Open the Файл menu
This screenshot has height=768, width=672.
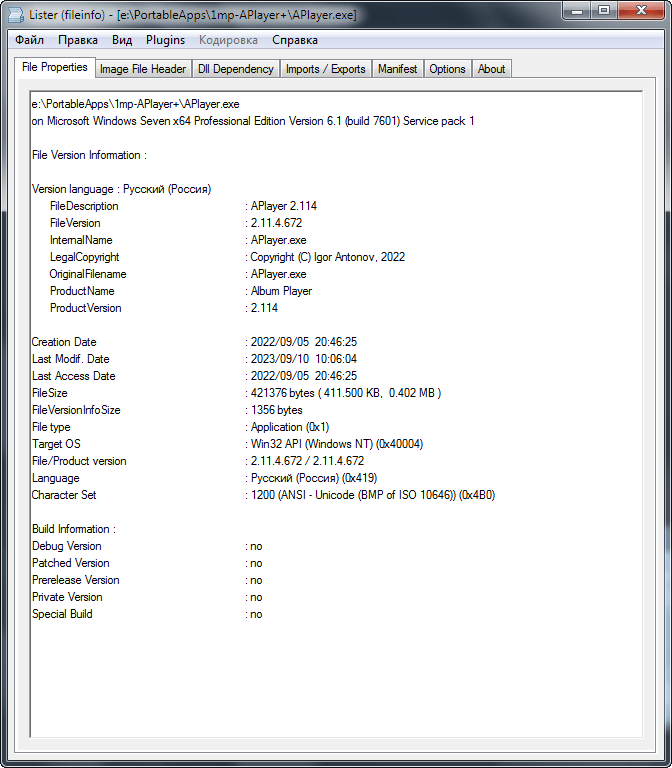29,40
